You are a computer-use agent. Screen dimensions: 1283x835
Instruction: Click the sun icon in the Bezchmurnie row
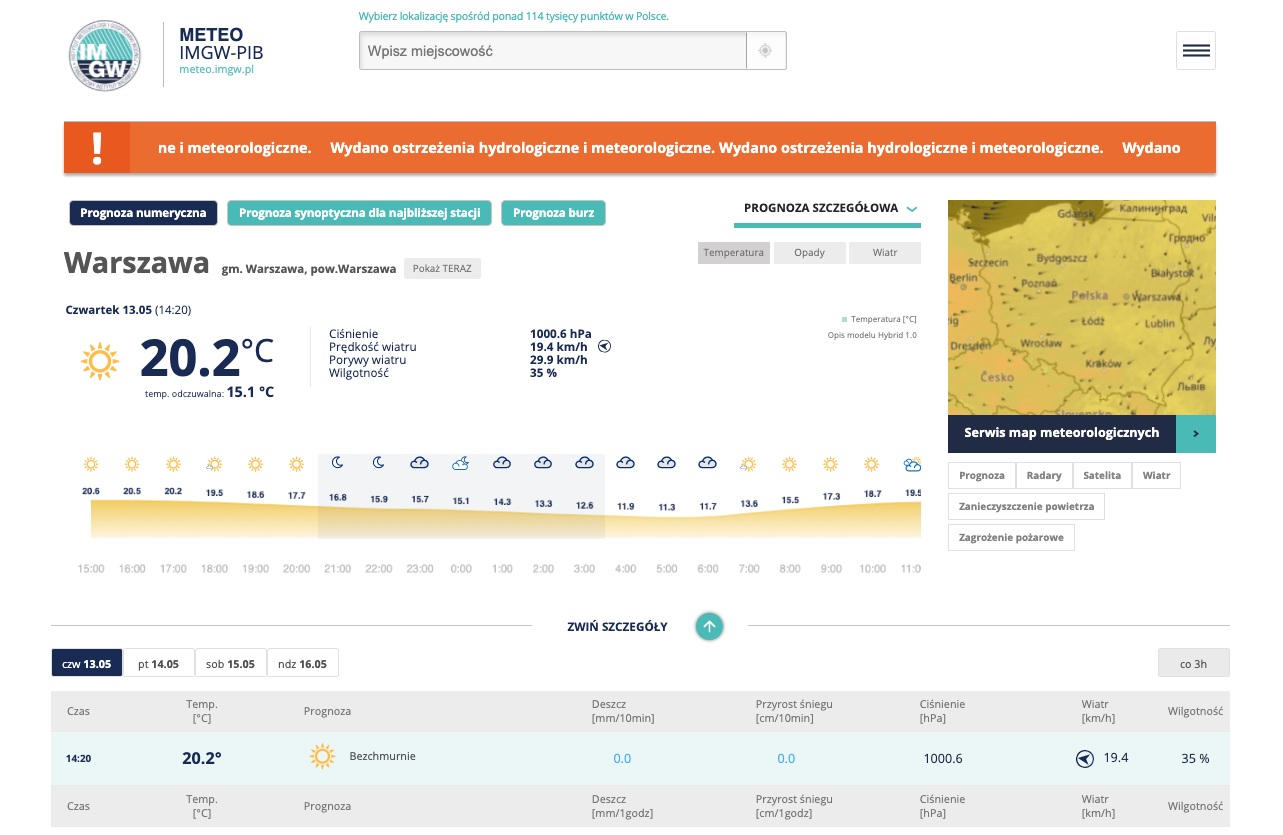[x=322, y=757]
